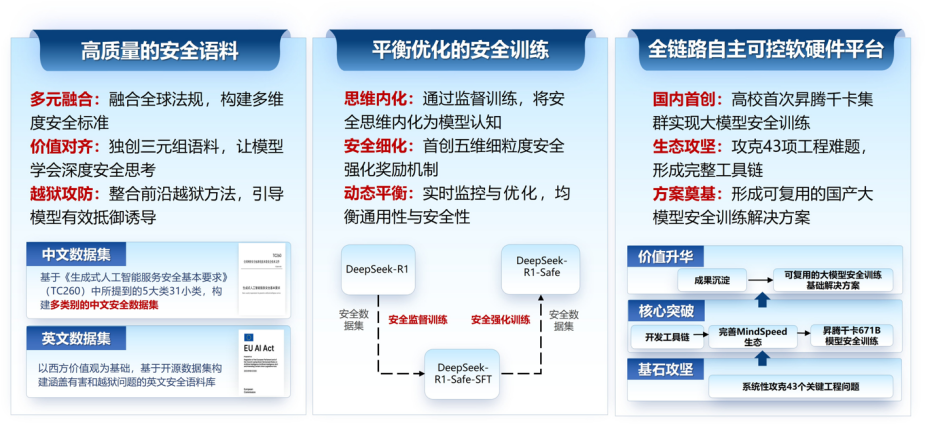
Task: Select the DeepSeek-R1-Safe model box
Action: [x=540, y=269]
